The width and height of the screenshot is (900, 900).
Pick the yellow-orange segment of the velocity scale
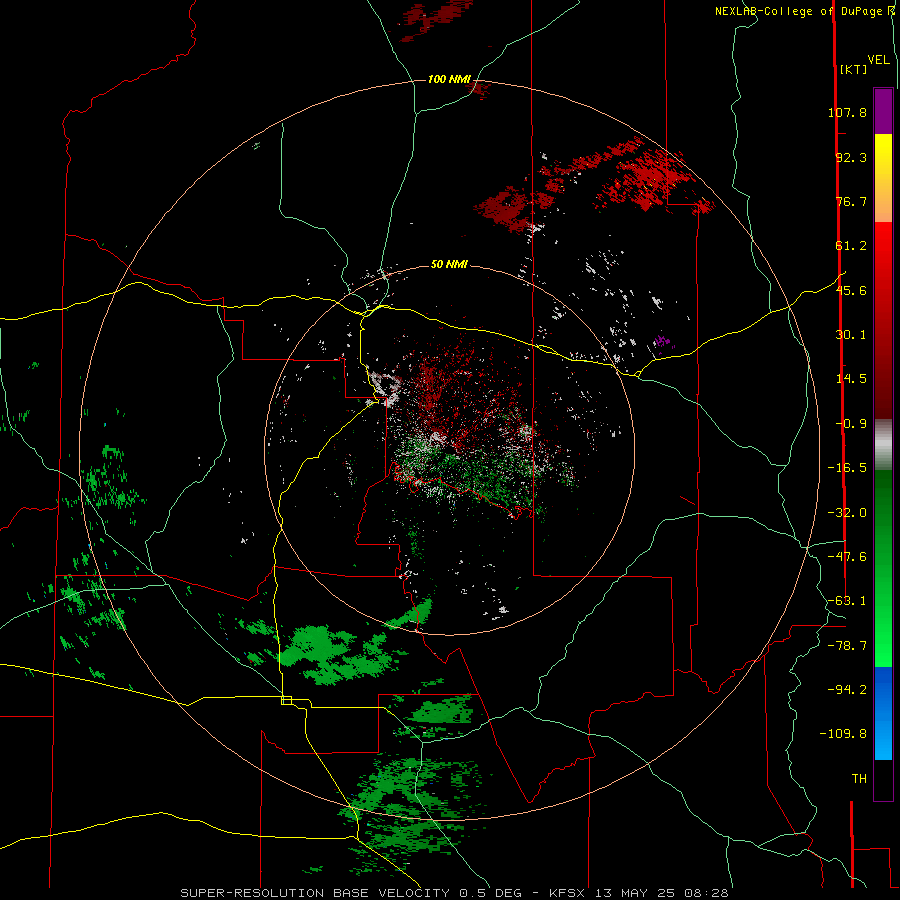(883, 178)
